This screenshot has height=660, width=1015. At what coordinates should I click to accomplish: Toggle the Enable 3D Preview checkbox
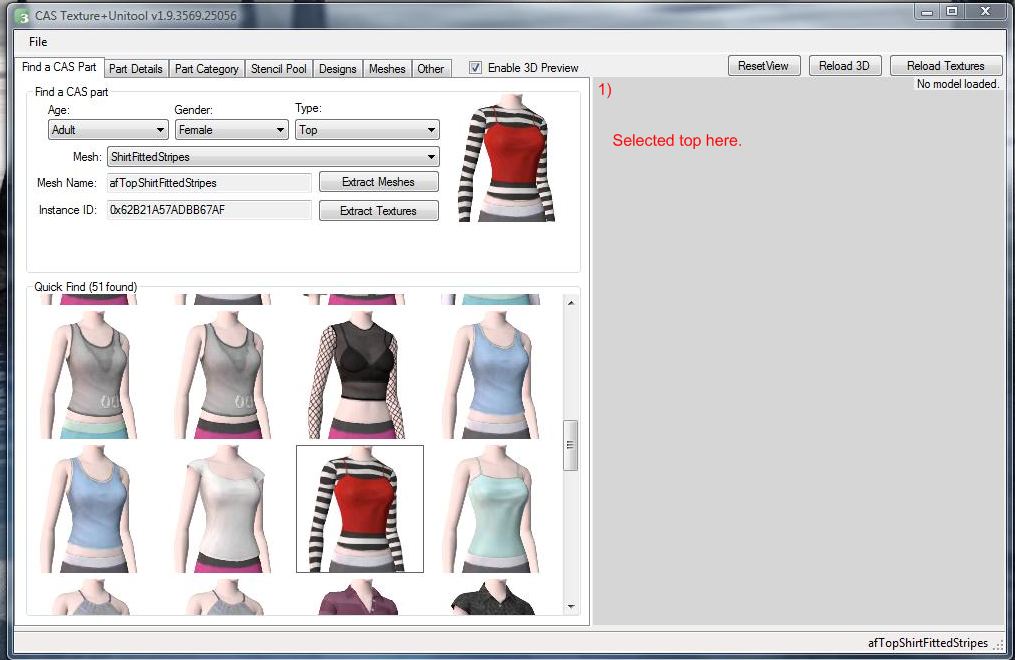tap(475, 67)
